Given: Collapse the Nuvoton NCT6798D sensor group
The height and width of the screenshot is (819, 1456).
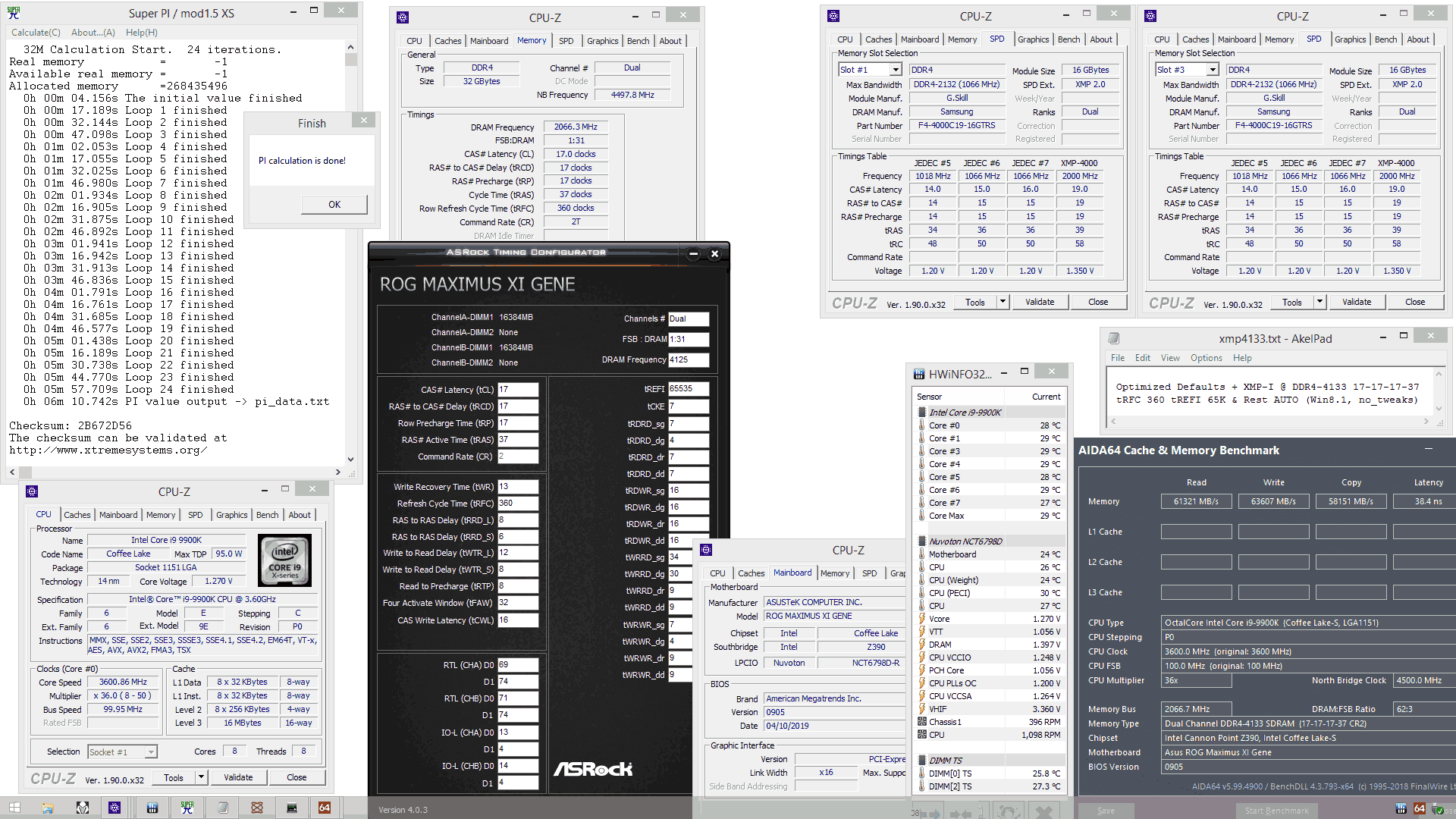Looking at the screenshot, I should (x=922, y=541).
